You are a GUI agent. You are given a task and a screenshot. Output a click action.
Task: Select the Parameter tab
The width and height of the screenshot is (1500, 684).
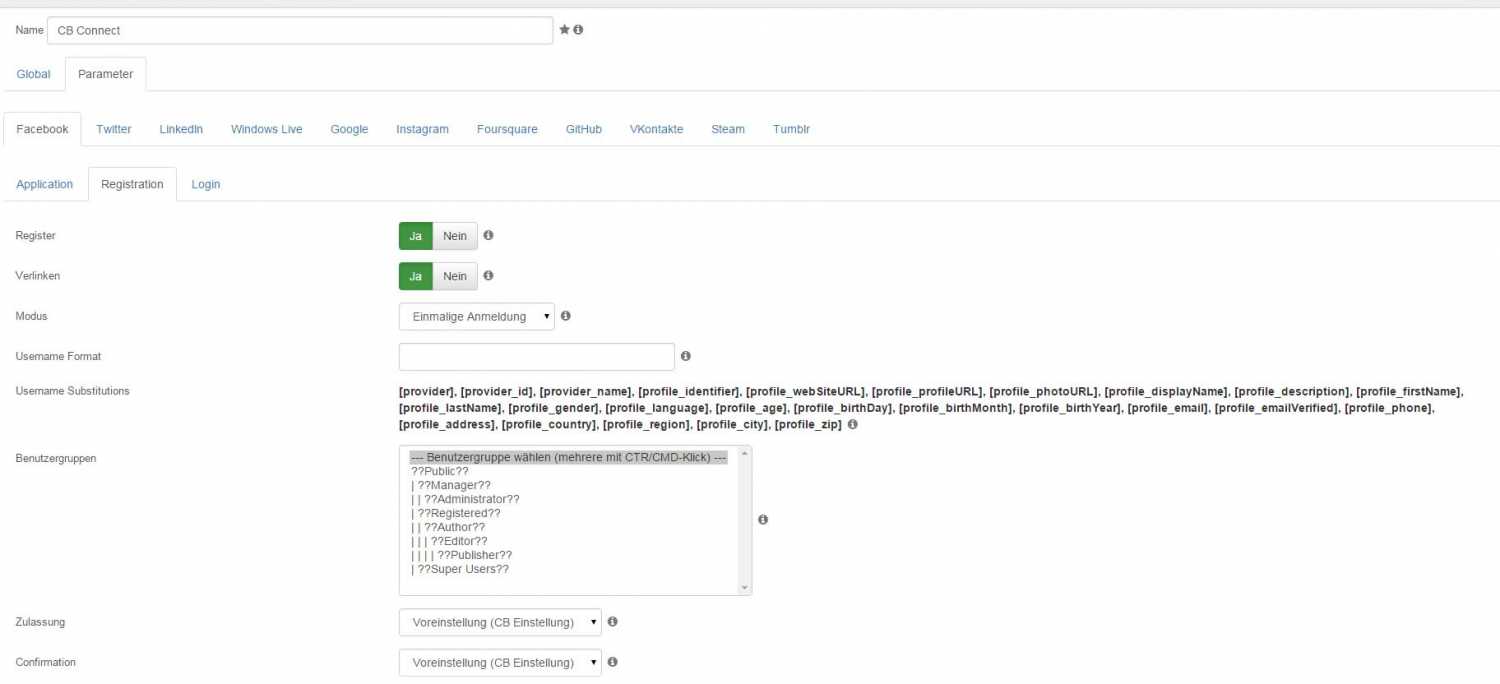[x=106, y=74]
